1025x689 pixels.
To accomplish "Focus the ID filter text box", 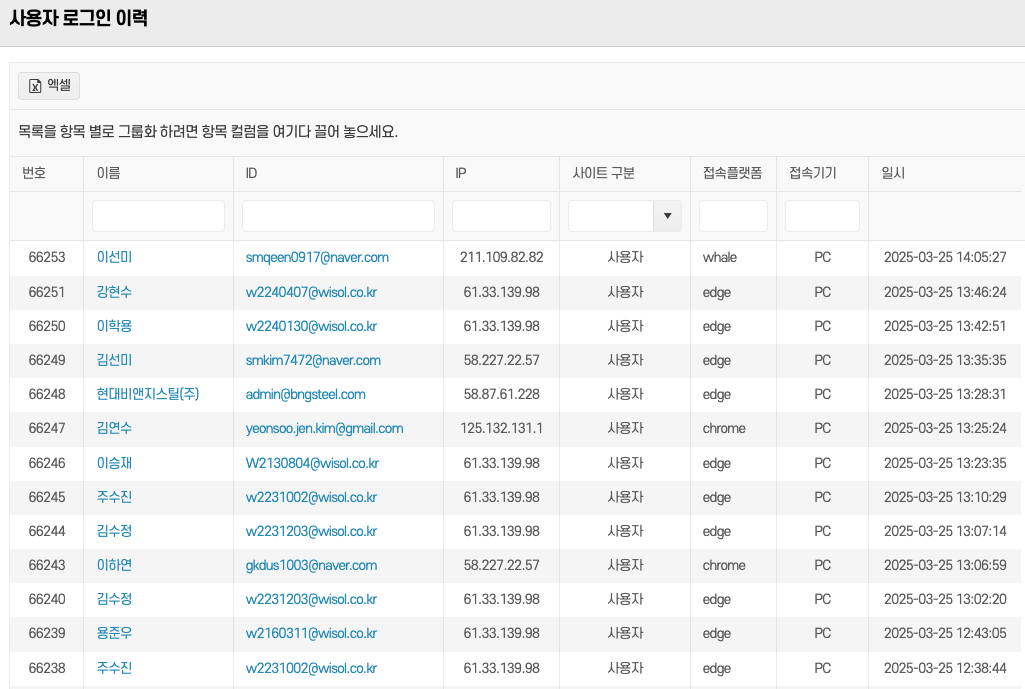I will point(338,216).
